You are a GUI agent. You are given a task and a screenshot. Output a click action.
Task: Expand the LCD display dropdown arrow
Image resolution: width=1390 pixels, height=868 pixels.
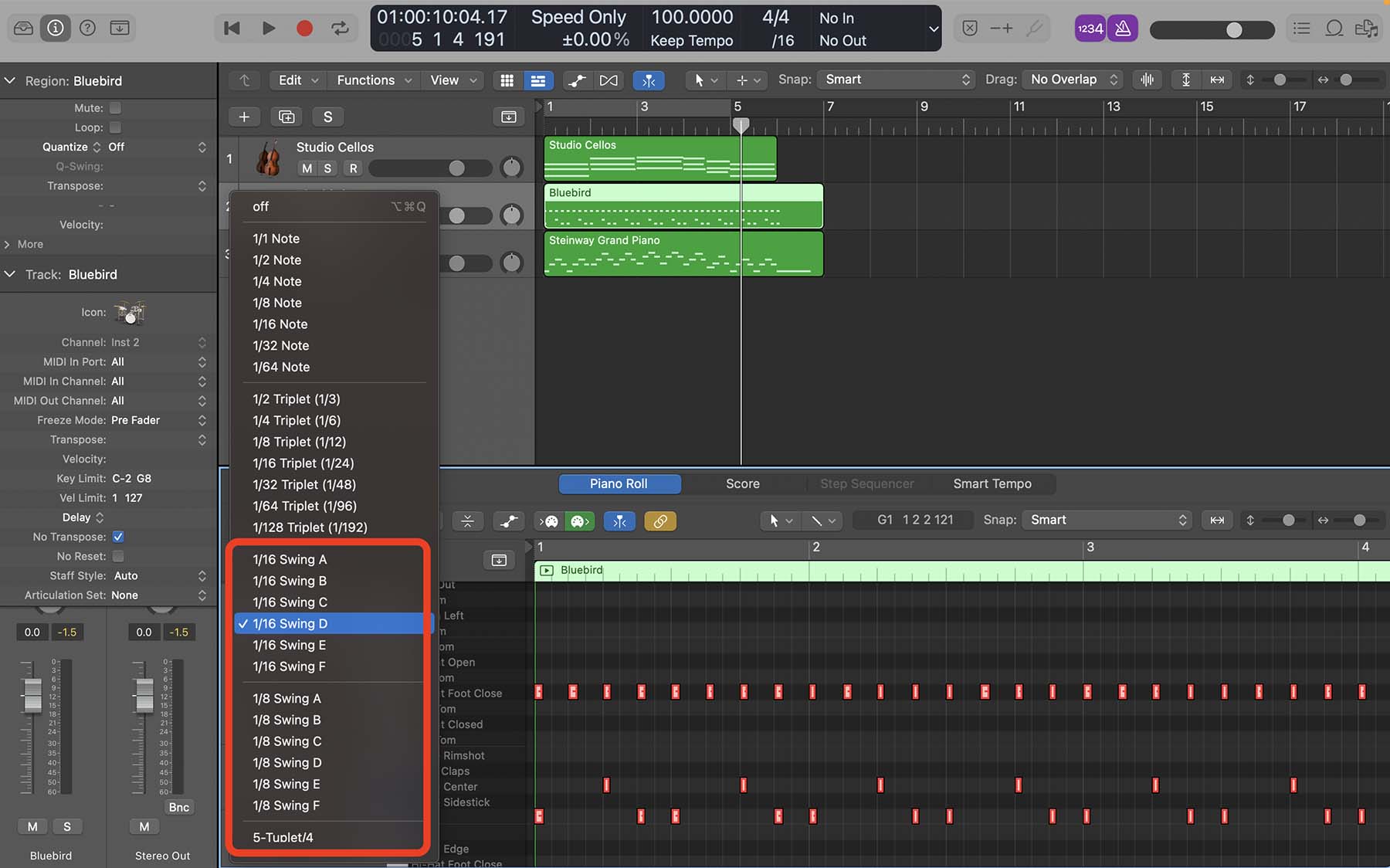tap(933, 29)
